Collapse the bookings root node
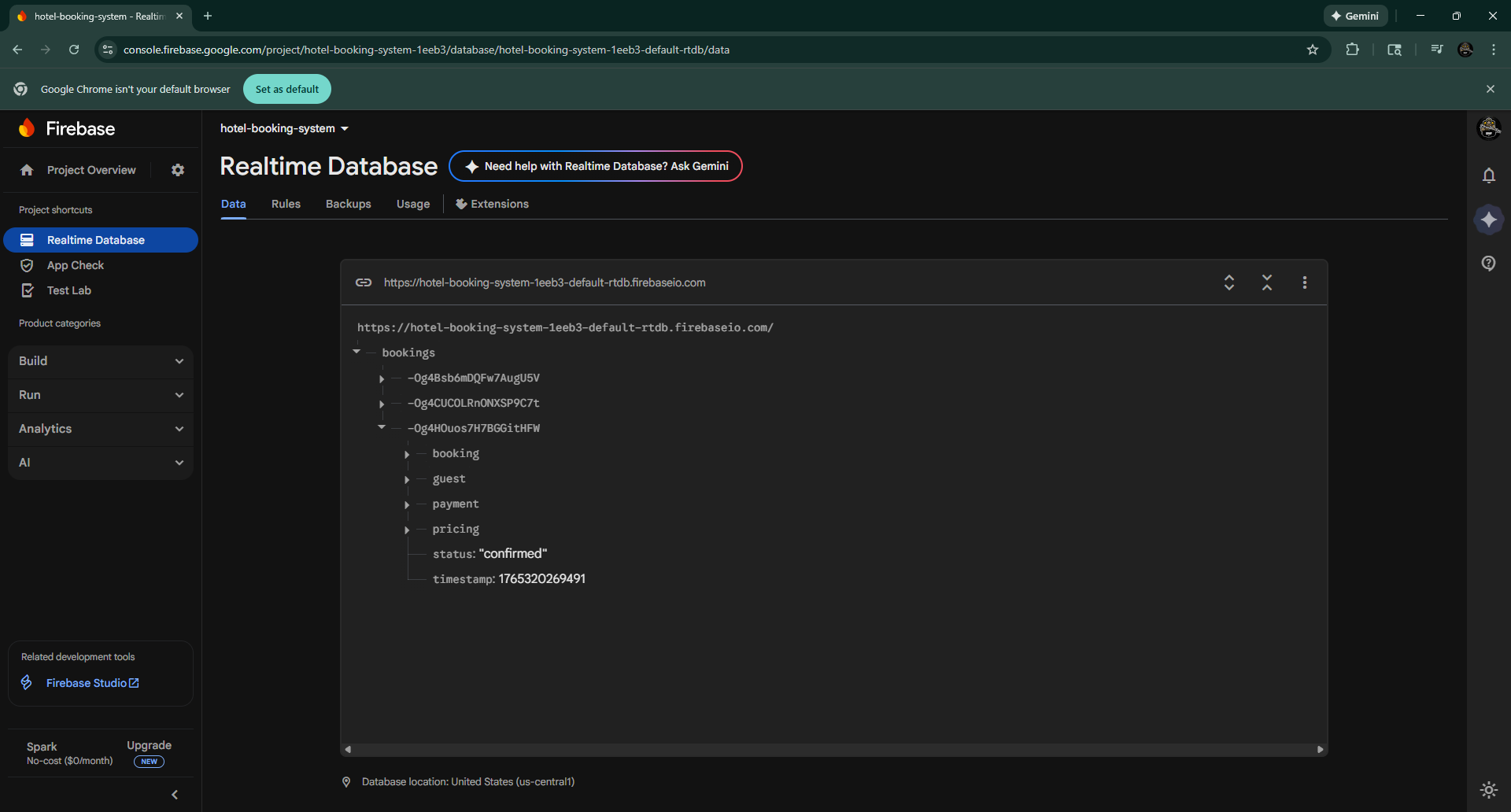The width and height of the screenshot is (1511, 812). 357,352
